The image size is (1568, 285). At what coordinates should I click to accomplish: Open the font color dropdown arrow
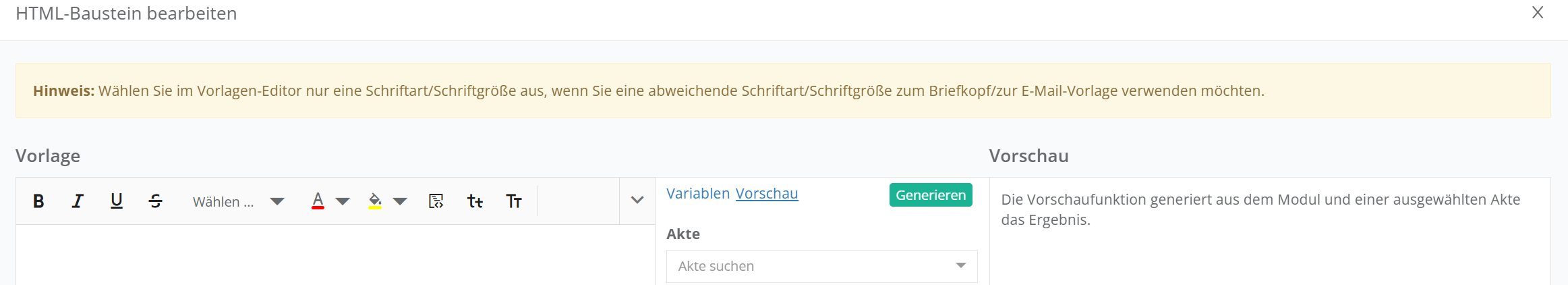343,201
